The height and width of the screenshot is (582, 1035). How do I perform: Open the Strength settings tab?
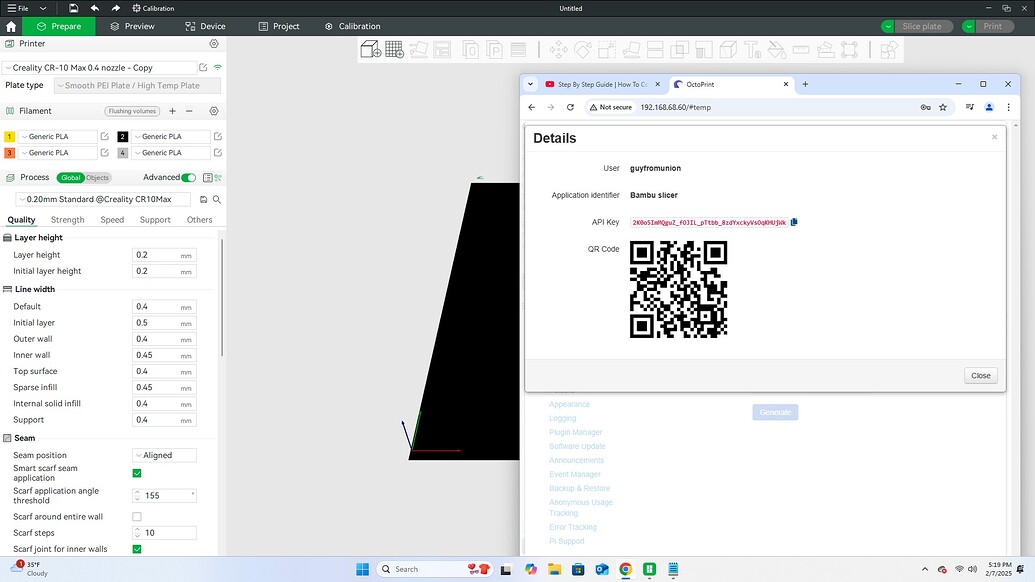tap(67, 219)
